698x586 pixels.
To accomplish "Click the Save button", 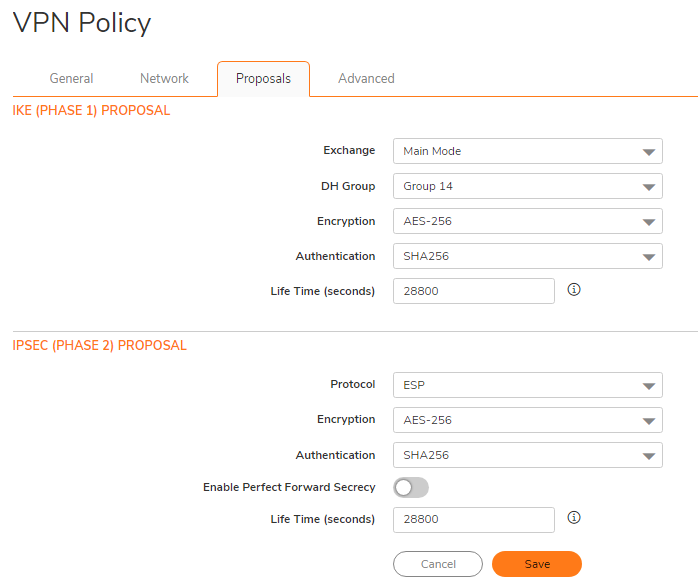I will point(537,564).
